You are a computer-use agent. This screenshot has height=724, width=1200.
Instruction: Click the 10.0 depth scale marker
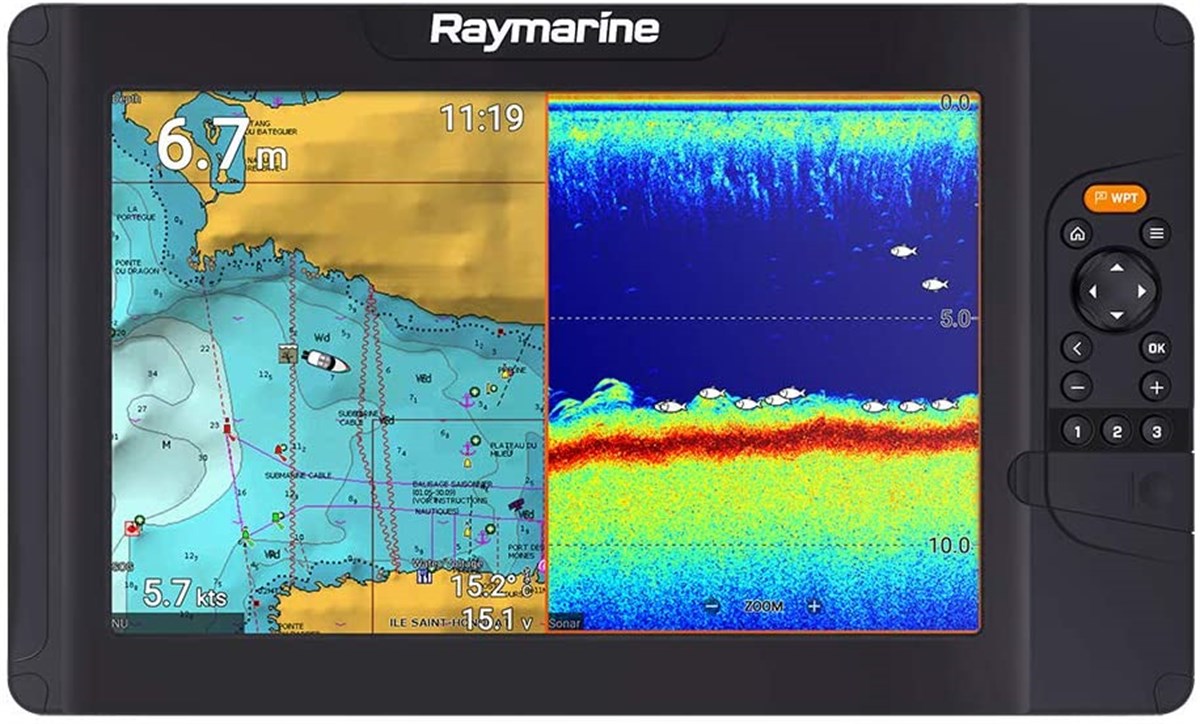pos(951,546)
